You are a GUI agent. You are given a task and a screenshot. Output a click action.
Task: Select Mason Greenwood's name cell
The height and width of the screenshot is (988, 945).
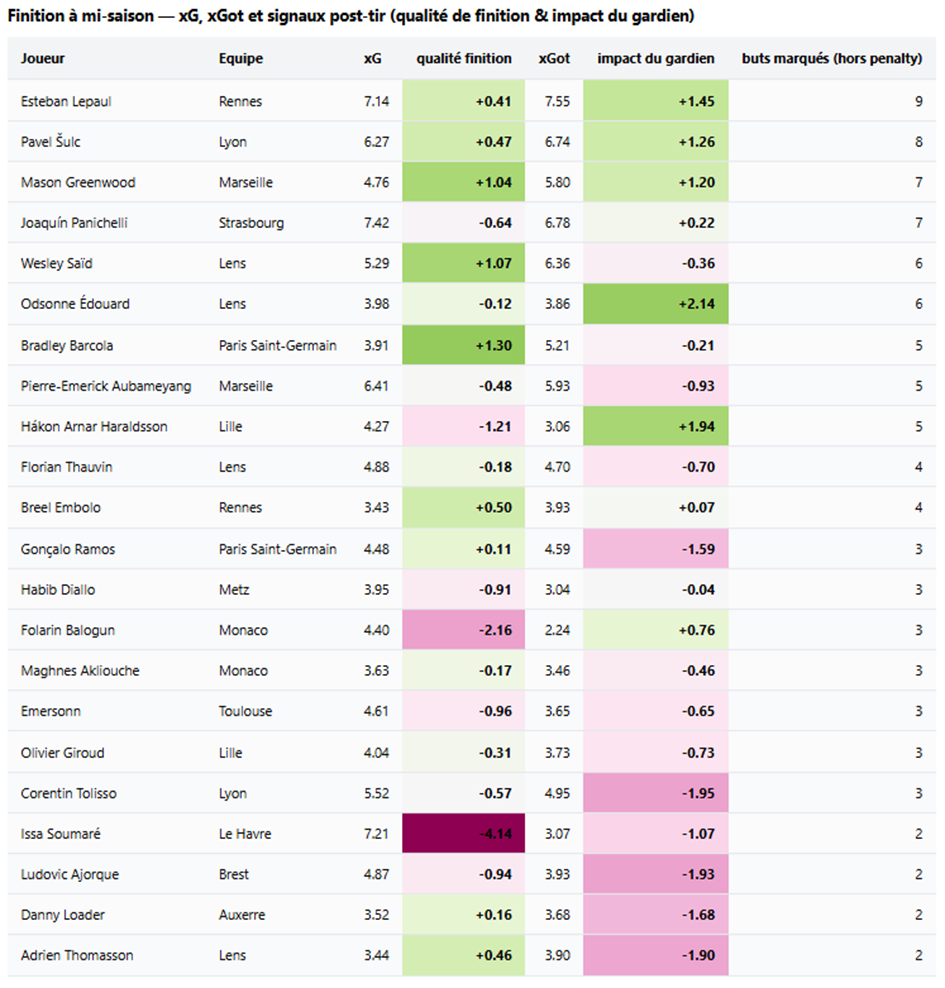[x=78, y=183]
